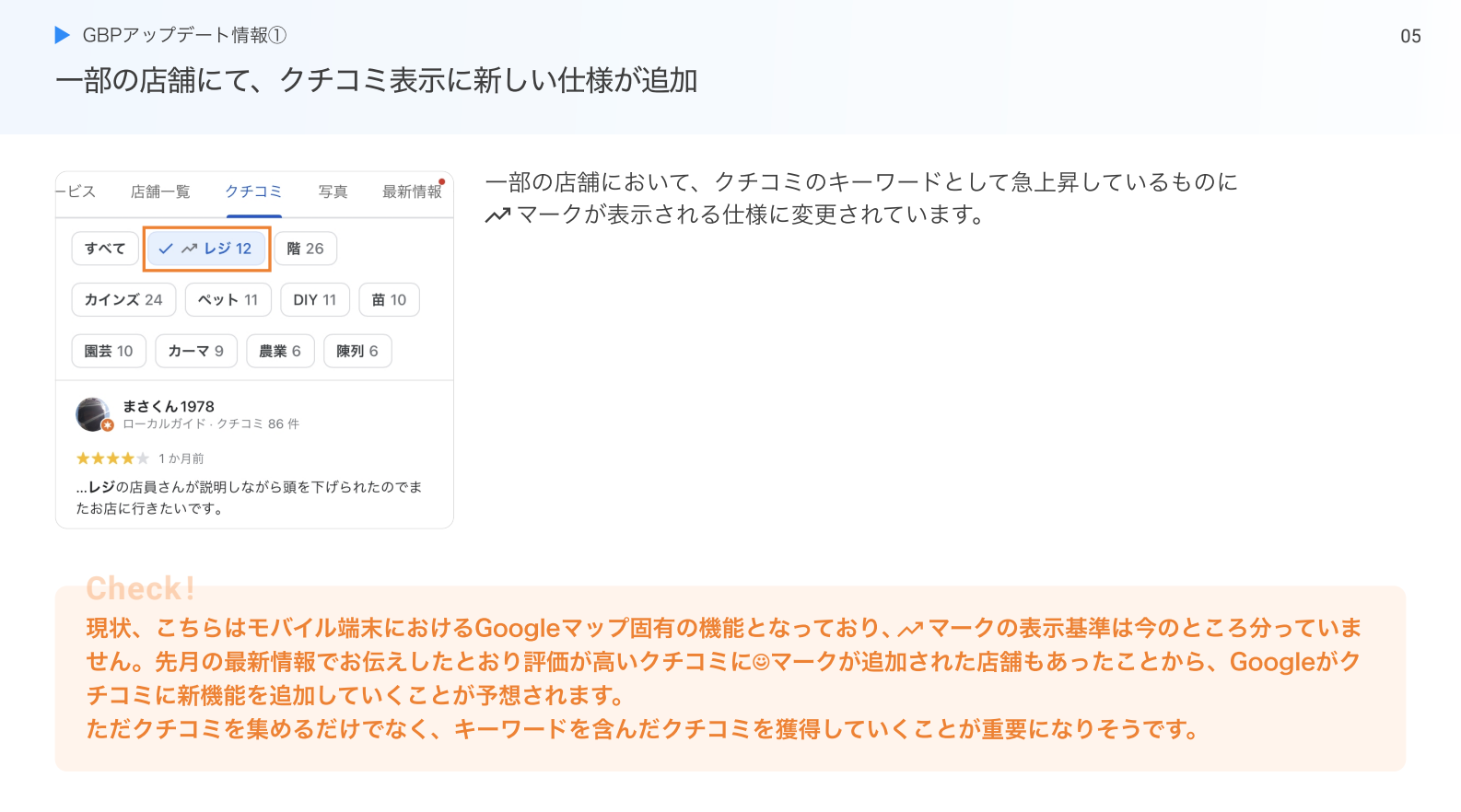1461x812 pixels.
Task: Click the smiley mark in the Check text
Action: tap(761, 662)
